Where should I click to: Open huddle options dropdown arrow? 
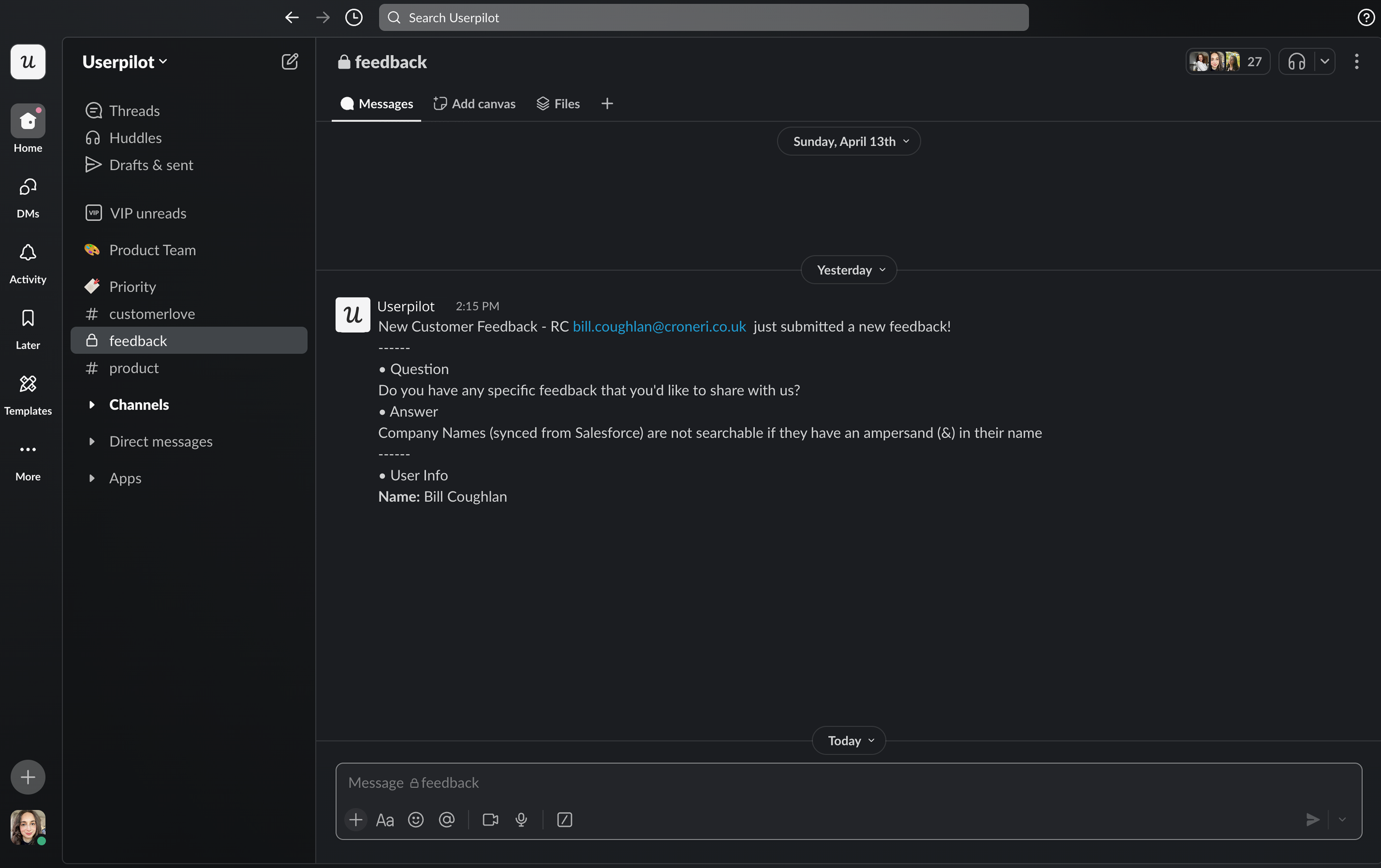[1325, 61]
